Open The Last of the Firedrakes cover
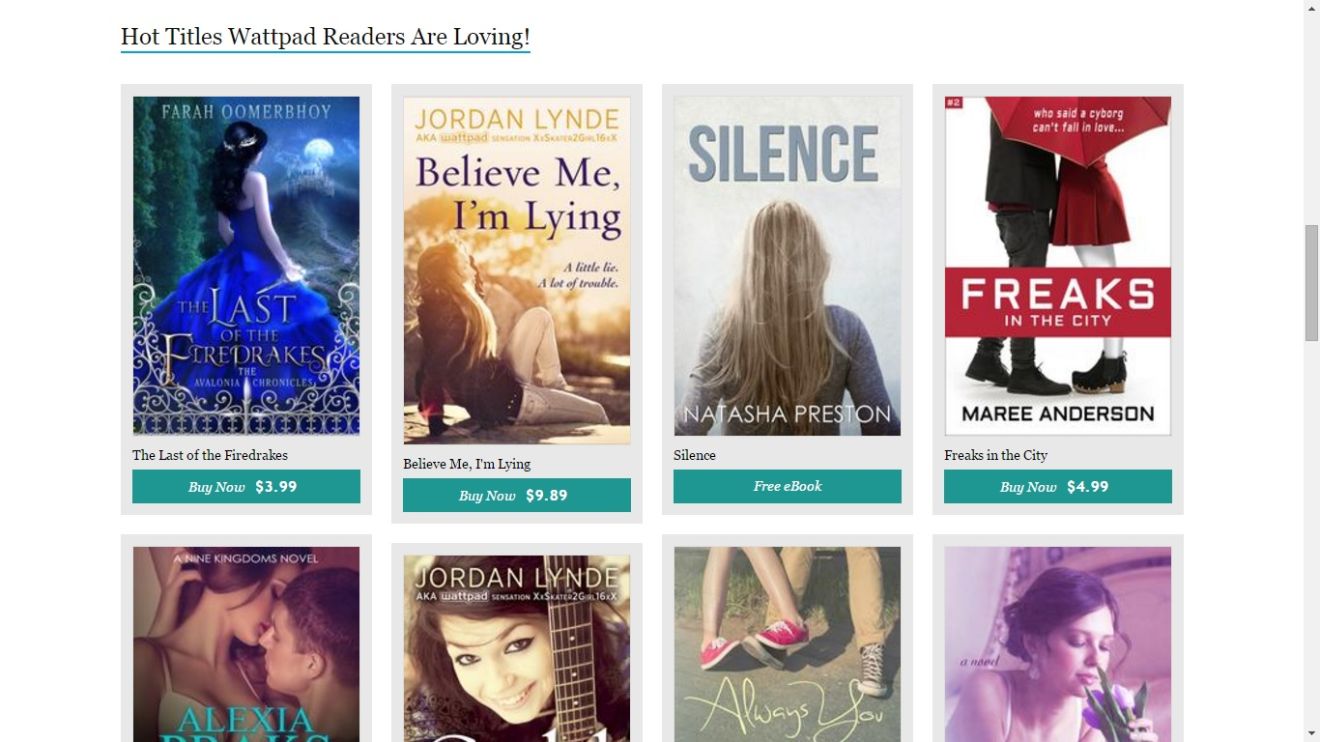 tap(246, 266)
